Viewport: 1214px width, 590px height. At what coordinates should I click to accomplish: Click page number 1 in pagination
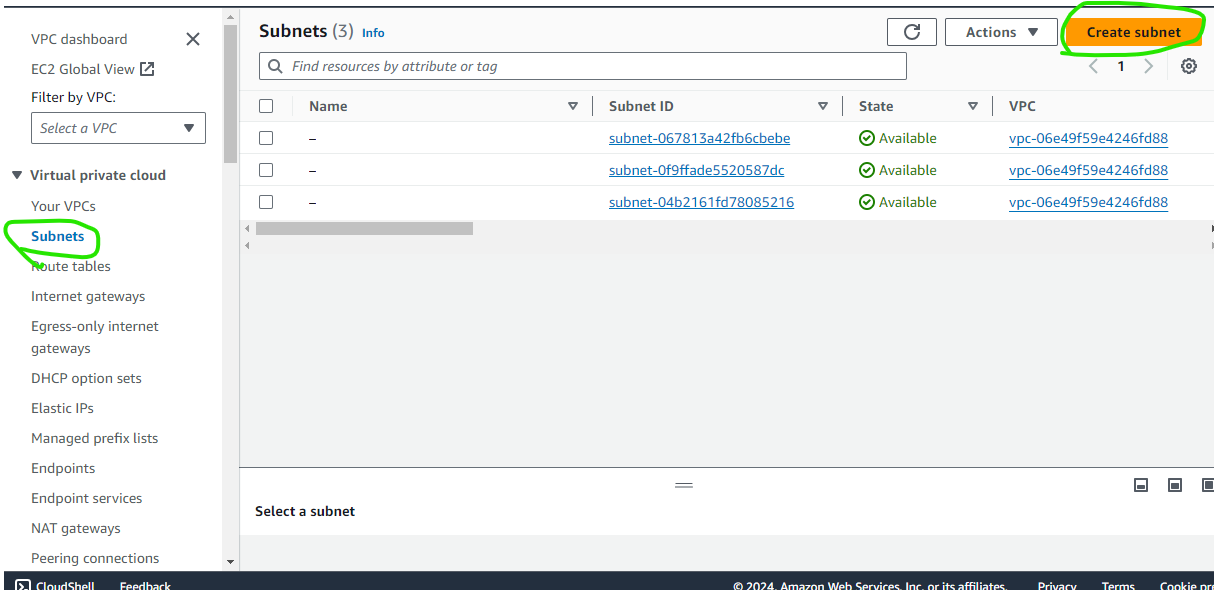point(1121,66)
